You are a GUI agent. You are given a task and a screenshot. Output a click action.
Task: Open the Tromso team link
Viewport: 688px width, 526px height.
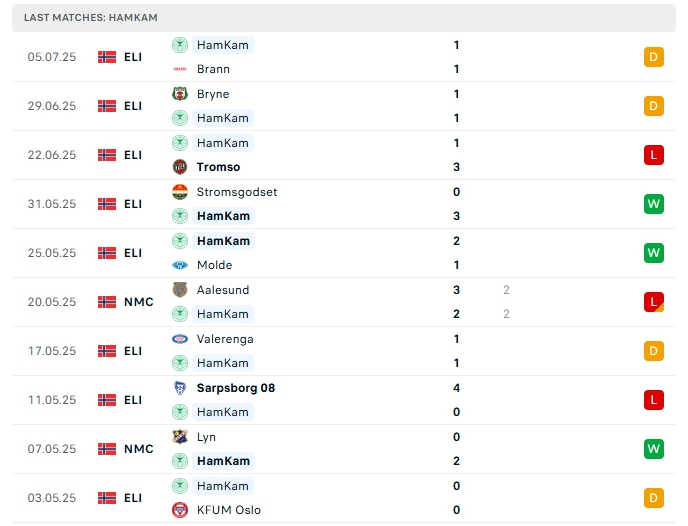(x=218, y=167)
